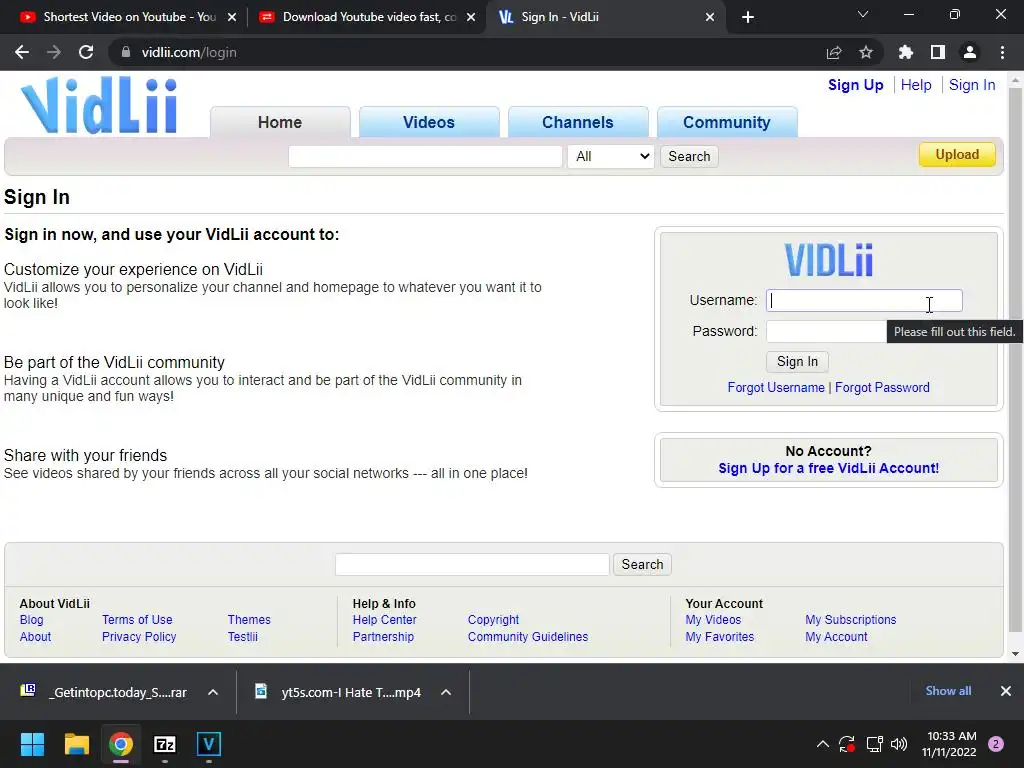
Task: Open the Forgot Password link
Action: click(882, 387)
